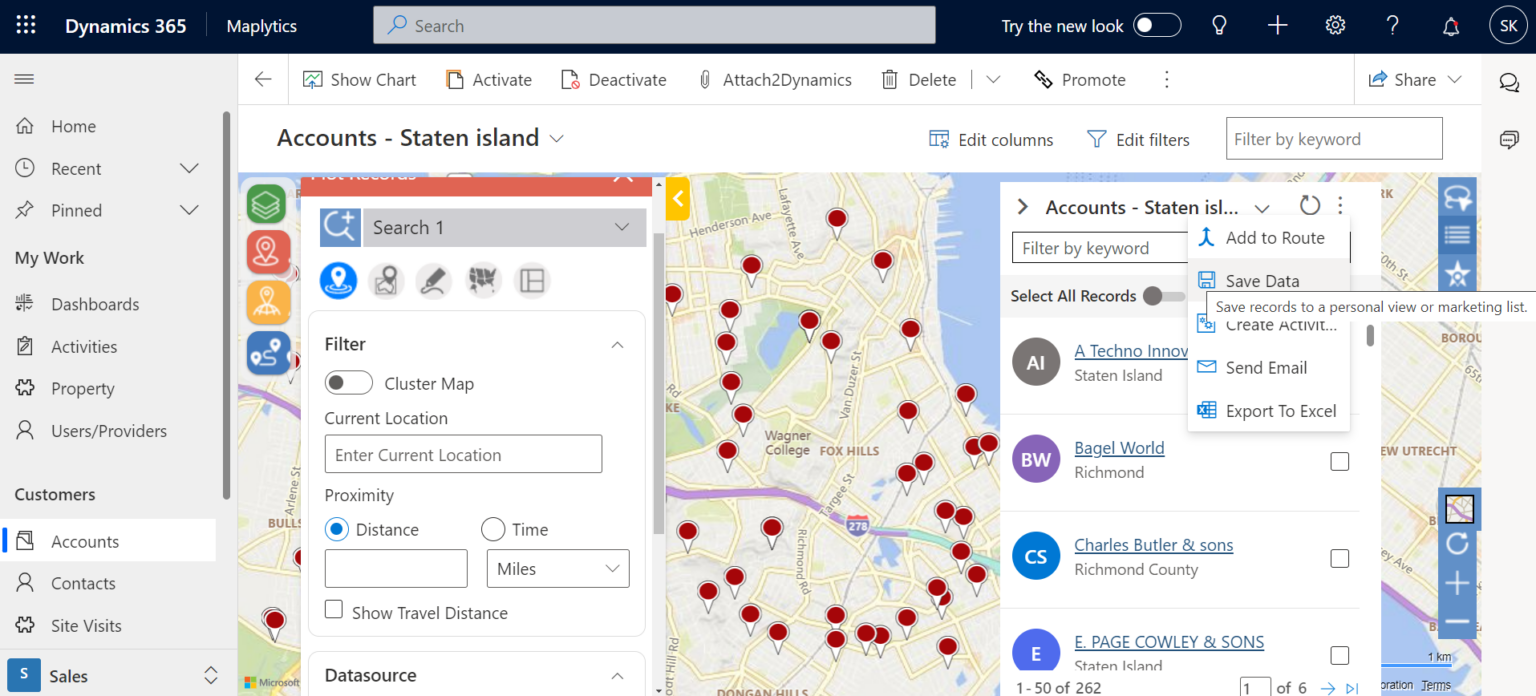Collapse the Filter section

617,344
